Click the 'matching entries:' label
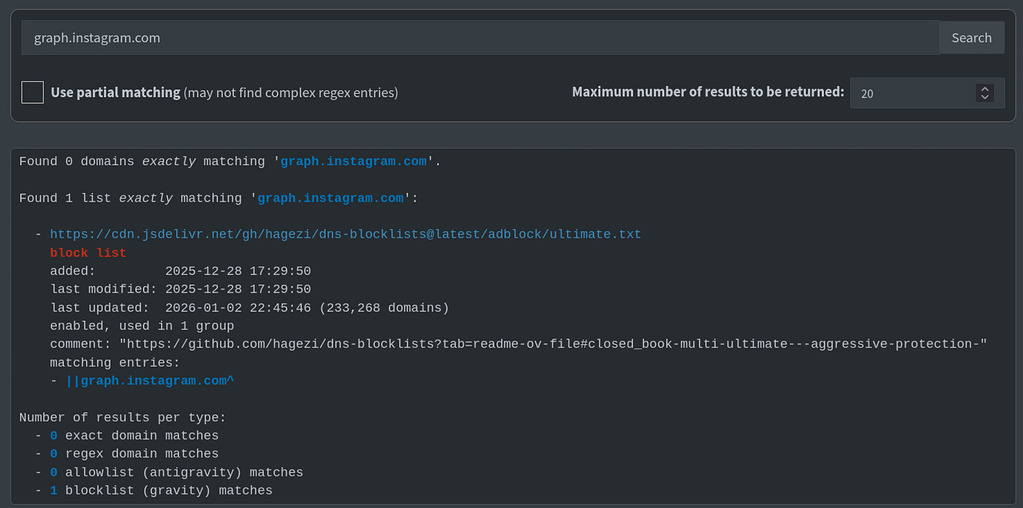This screenshot has width=1023, height=508. pos(115,363)
